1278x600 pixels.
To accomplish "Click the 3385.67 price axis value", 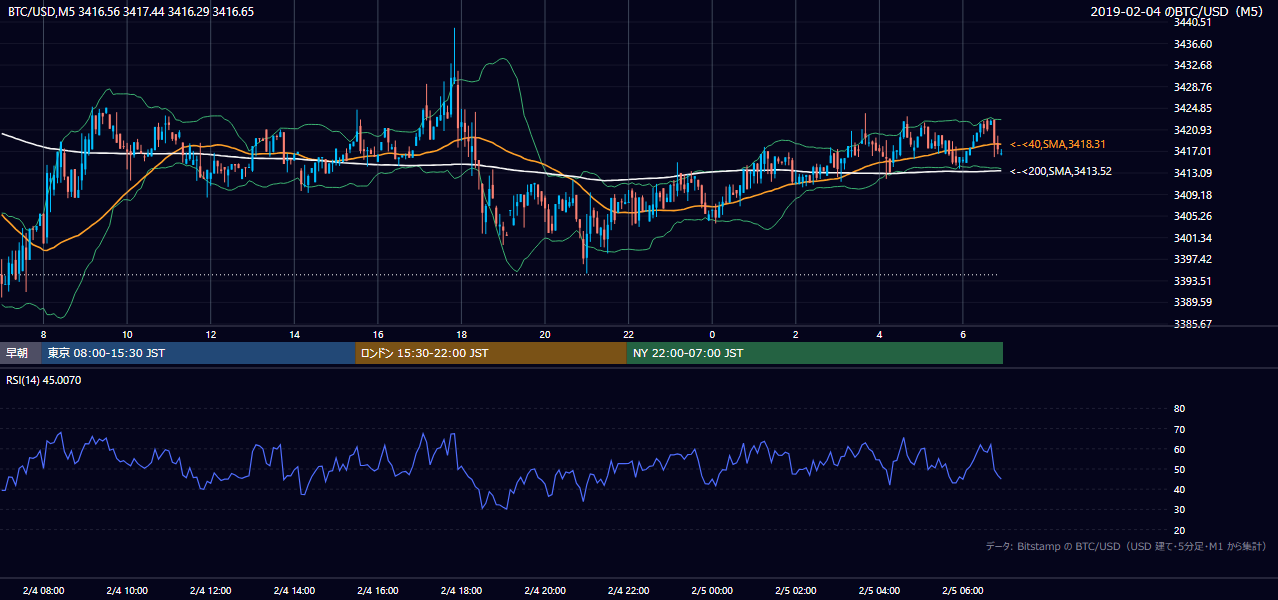I will click(x=1192, y=324).
